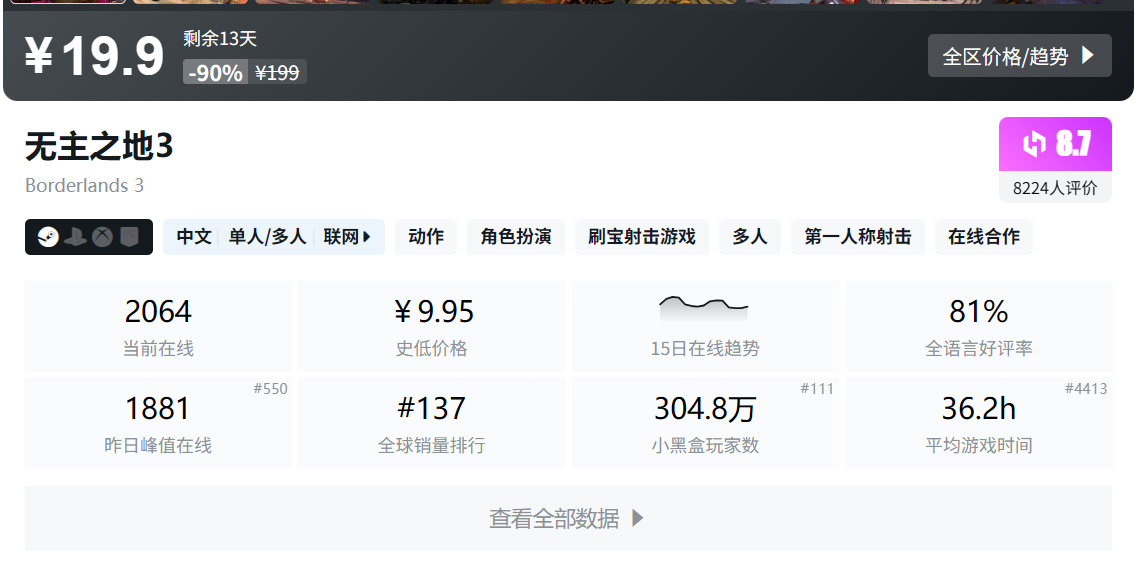Click the 304.8万 小黑盒玩家数 stat card
Screen dimensions: 1146x567
(705, 422)
